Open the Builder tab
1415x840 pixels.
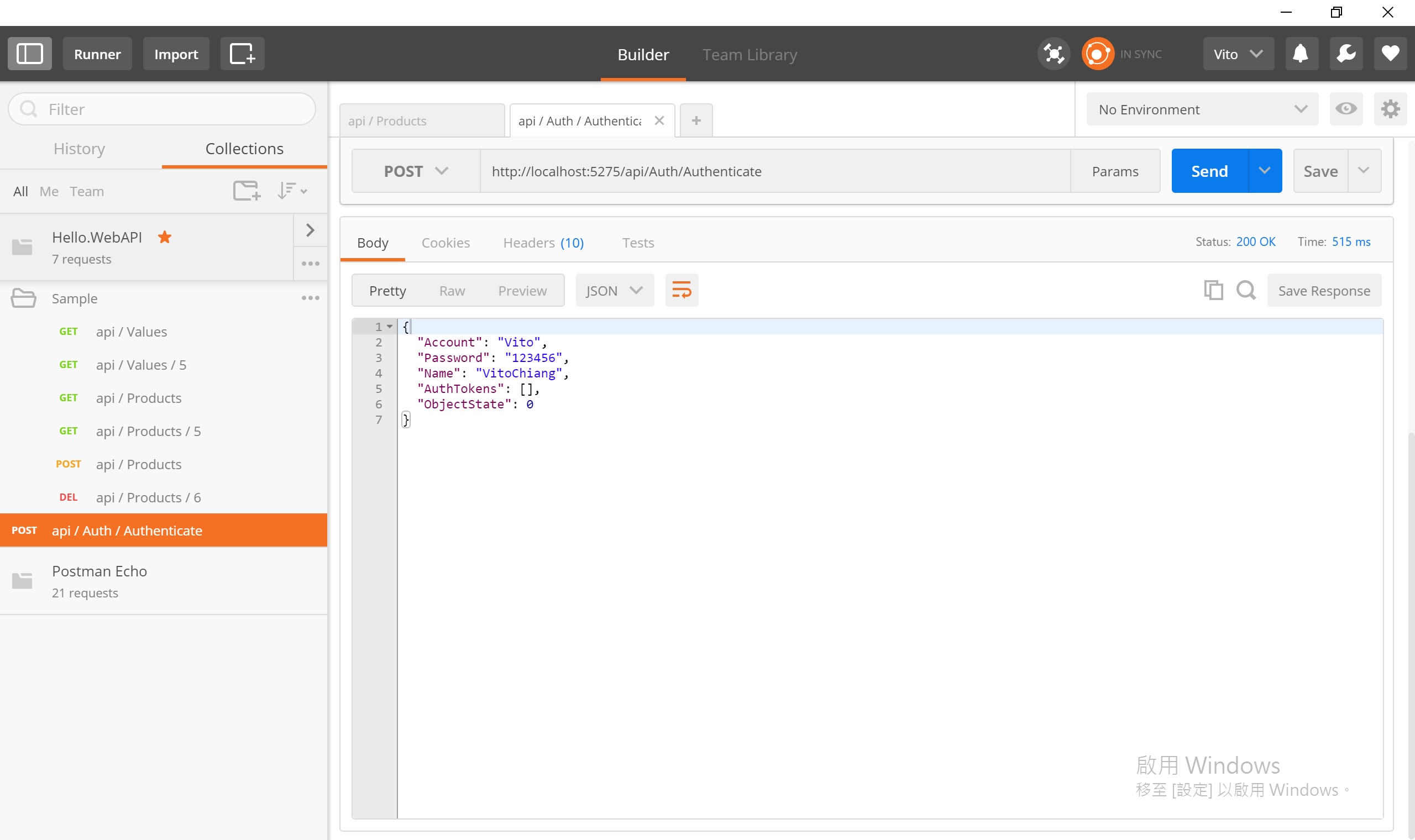tap(643, 54)
